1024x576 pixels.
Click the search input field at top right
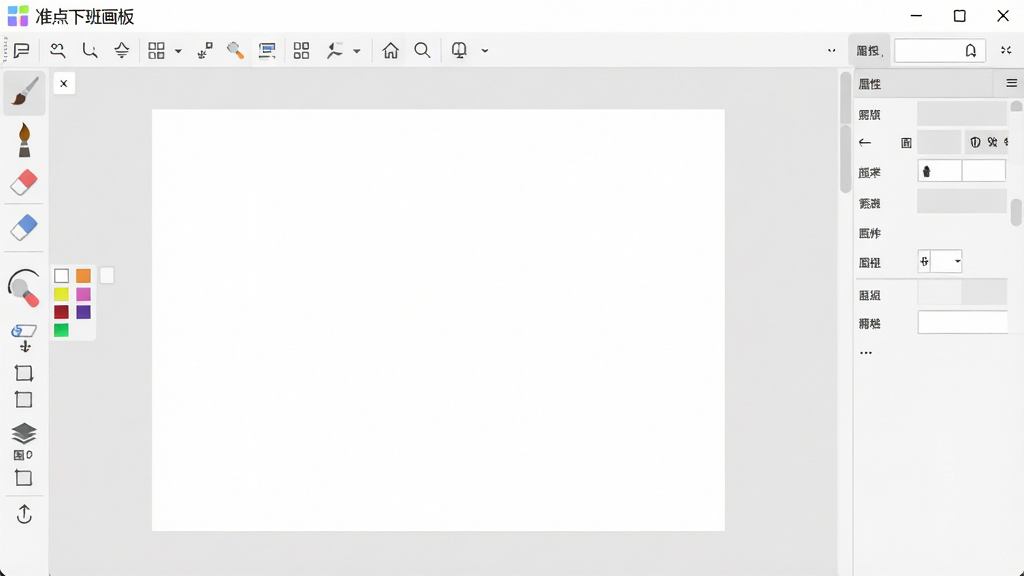[940, 50]
